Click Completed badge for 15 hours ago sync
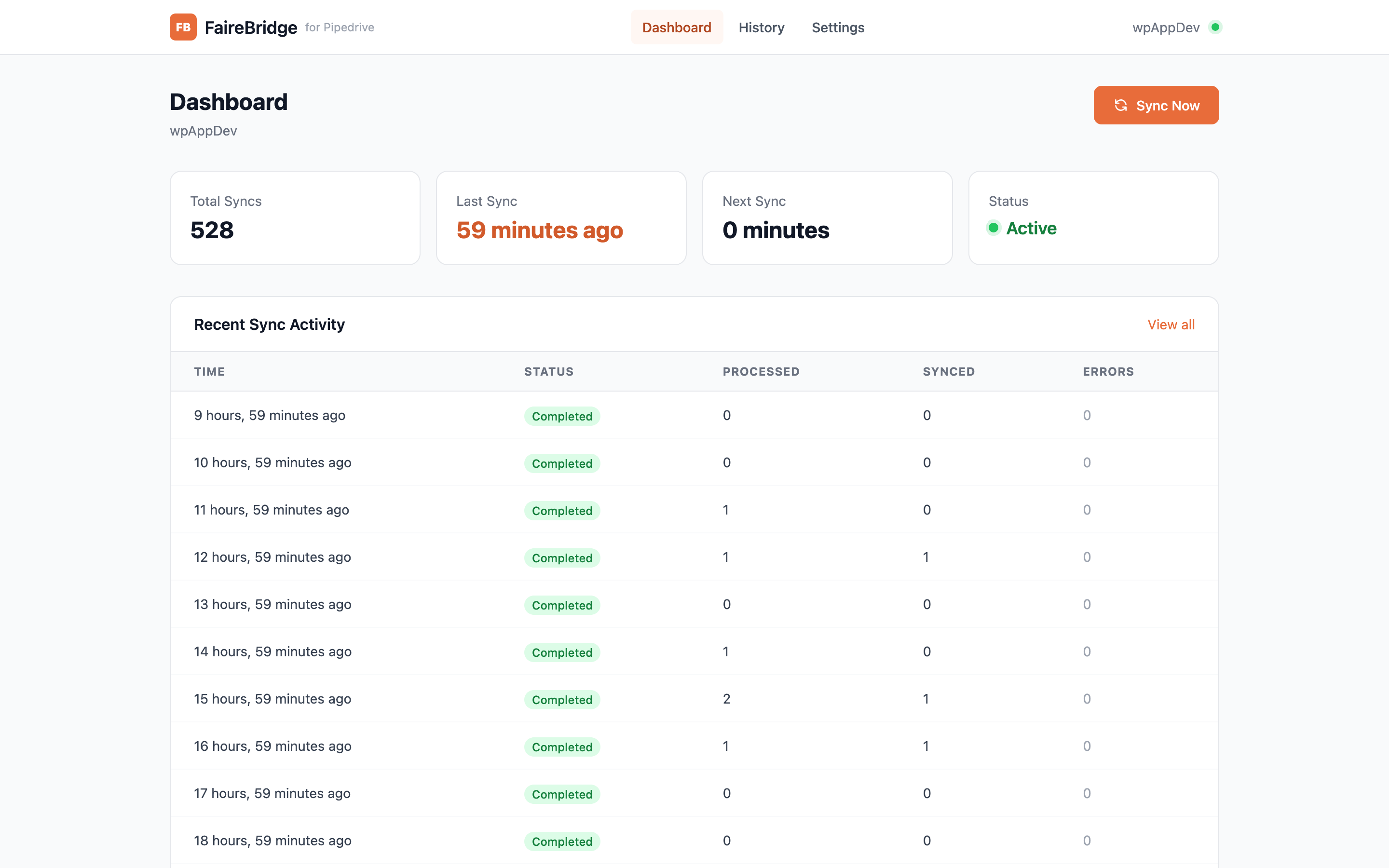Image resolution: width=1389 pixels, height=868 pixels. click(562, 699)
